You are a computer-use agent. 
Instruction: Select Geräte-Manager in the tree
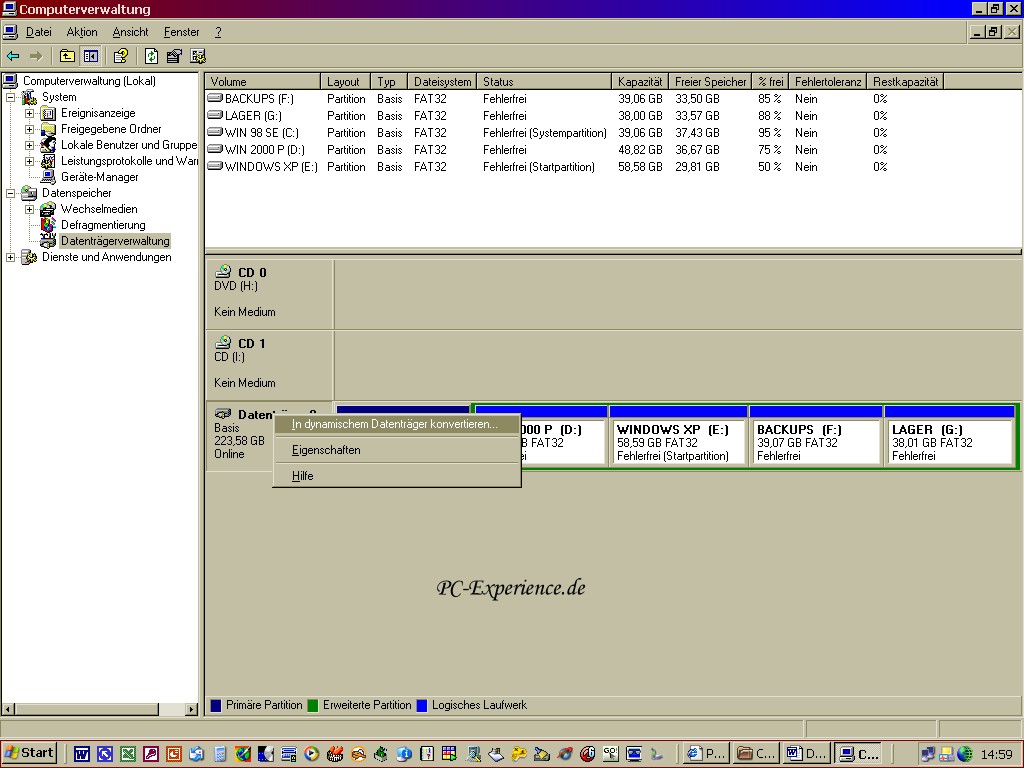click(x=99, y=177)
